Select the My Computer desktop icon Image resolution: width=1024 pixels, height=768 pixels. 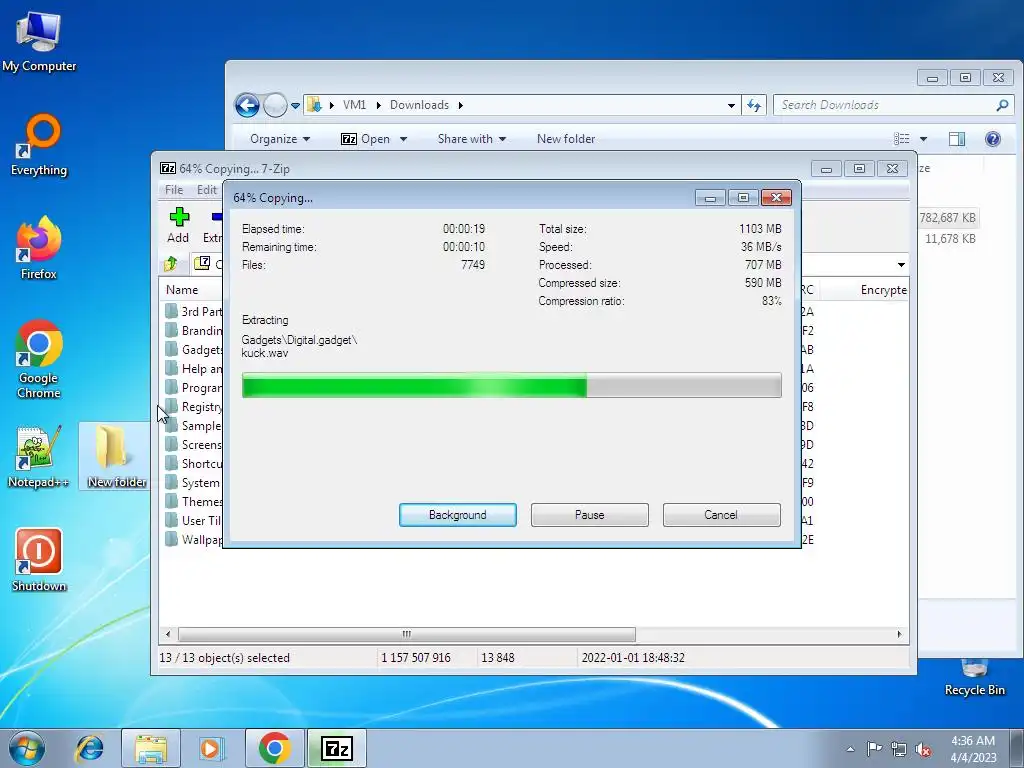pyautogui.click(x=39, y=42)
